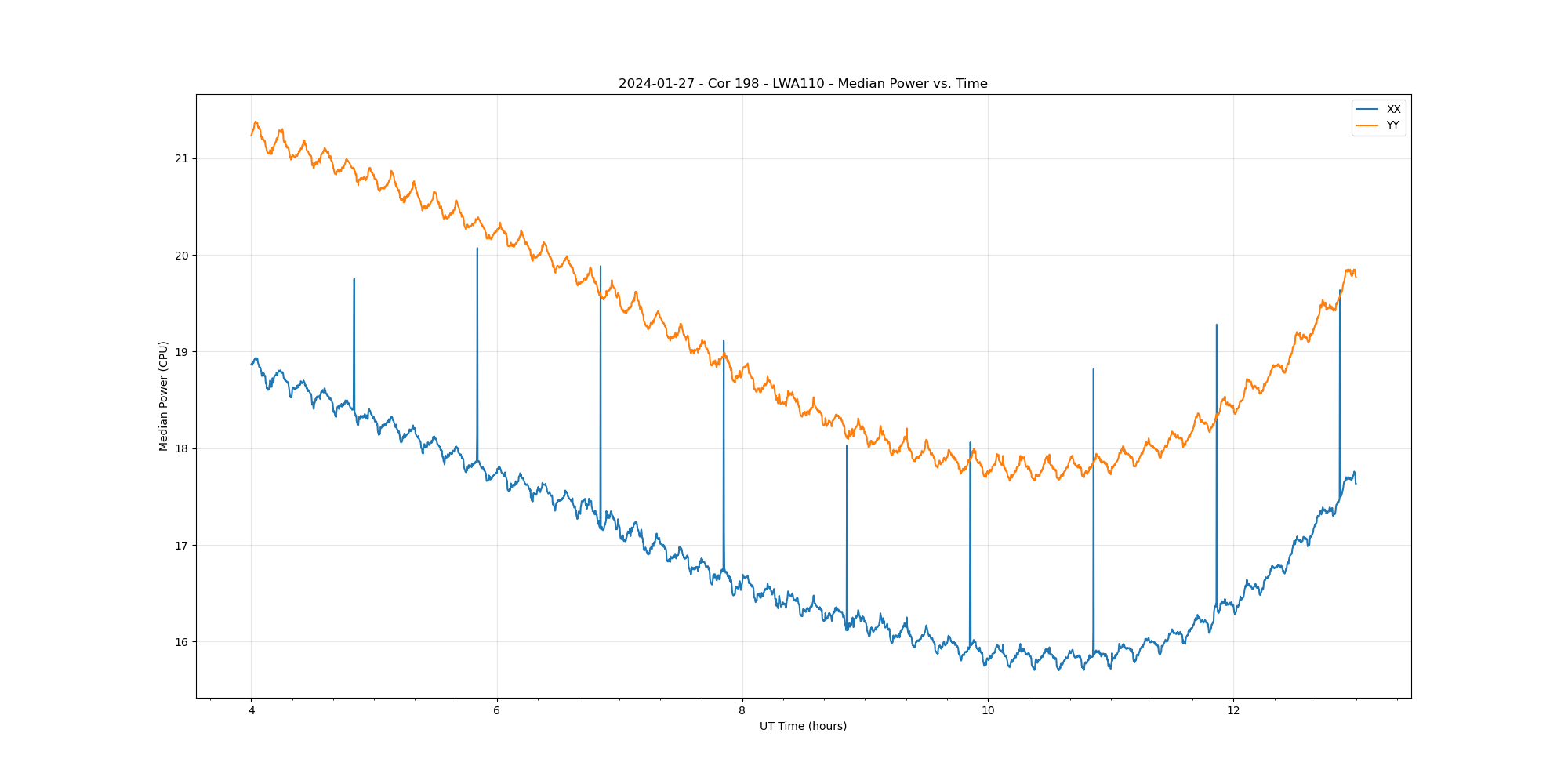Viewport: 1568px width, 784px height.
Task: Select the XX legend text label
Action: point(1393,109)
